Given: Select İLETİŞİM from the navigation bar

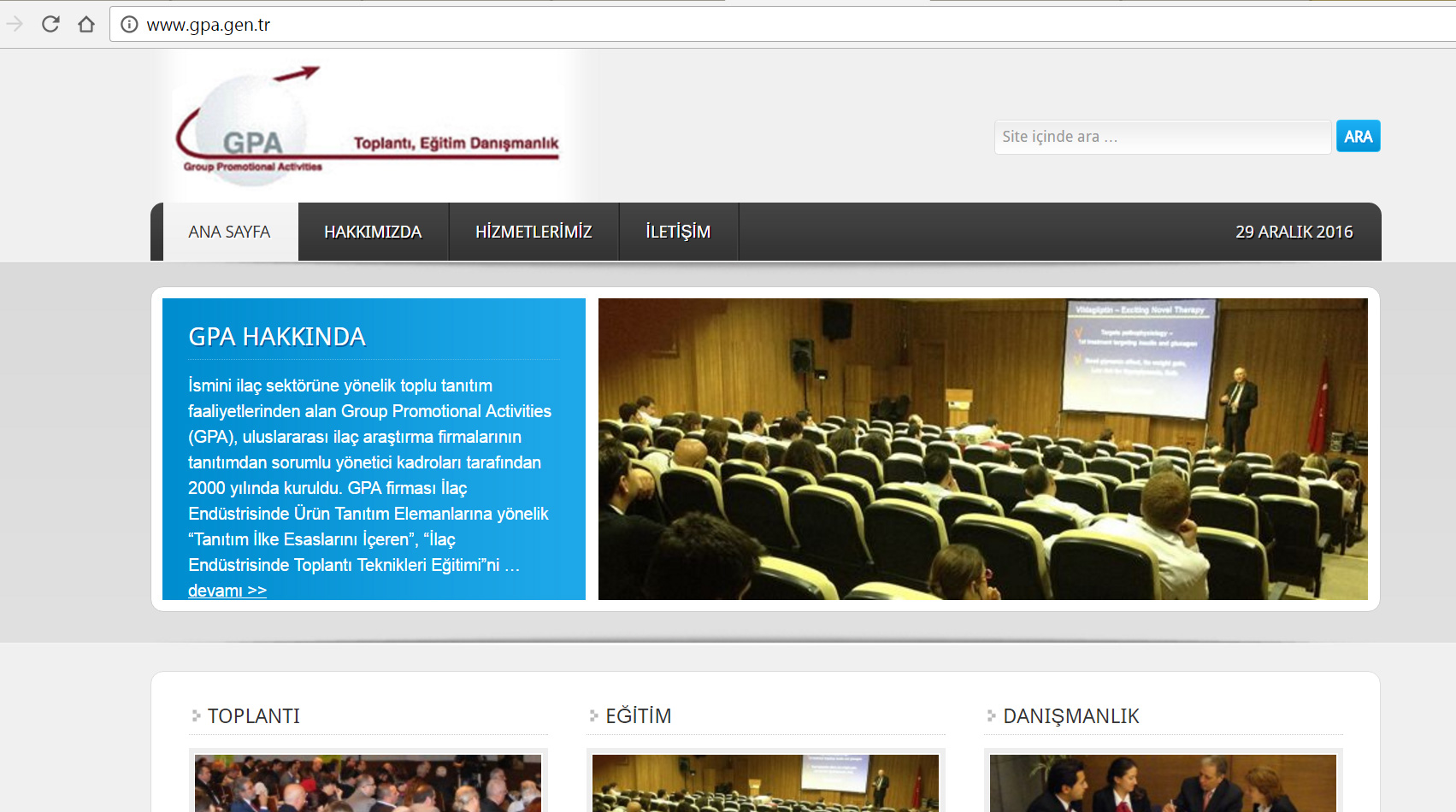Looking at the screenshot, I should [678, 232].
